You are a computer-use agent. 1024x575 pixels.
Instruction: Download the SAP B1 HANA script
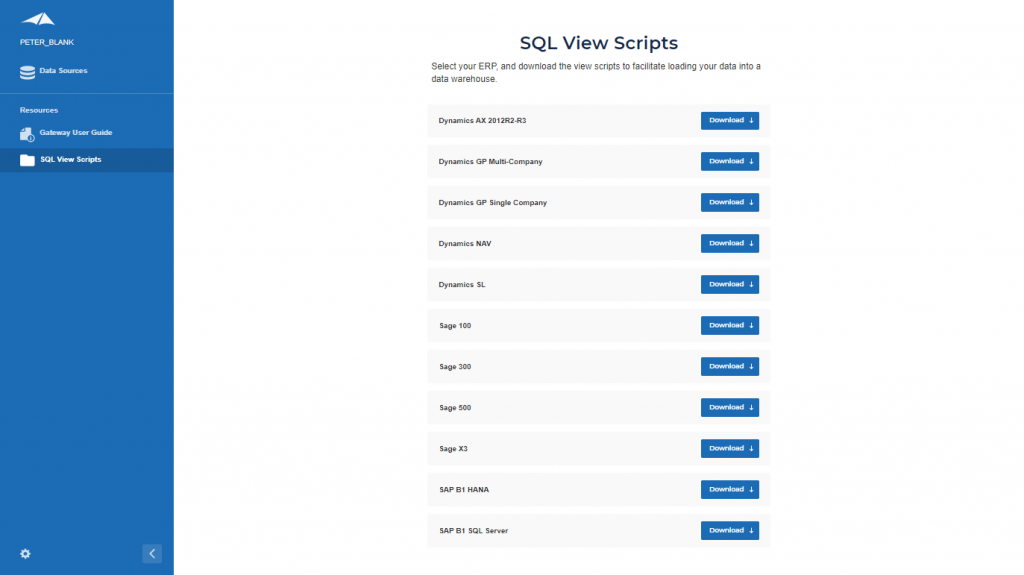(x=729, y=489)
